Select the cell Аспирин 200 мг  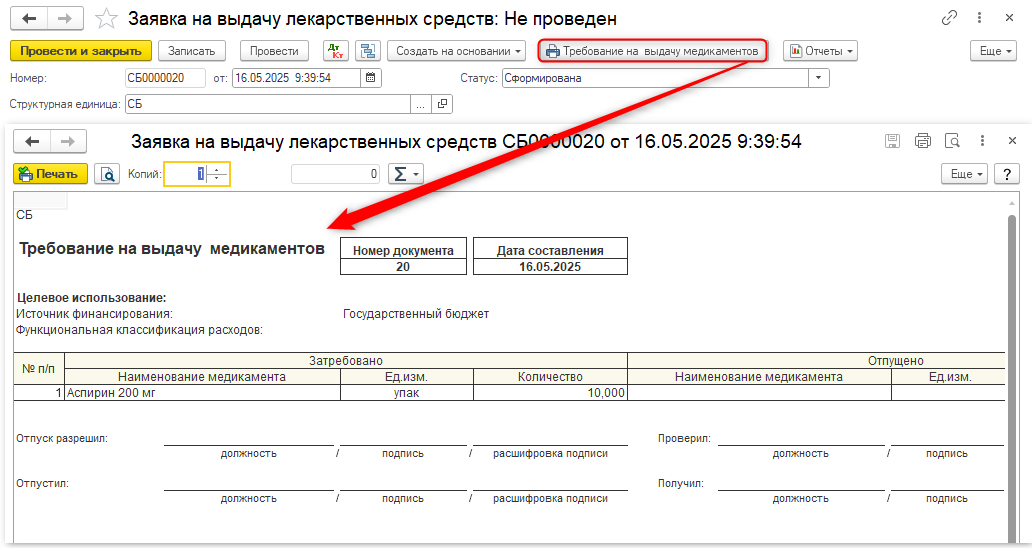(x=203, y=393)
